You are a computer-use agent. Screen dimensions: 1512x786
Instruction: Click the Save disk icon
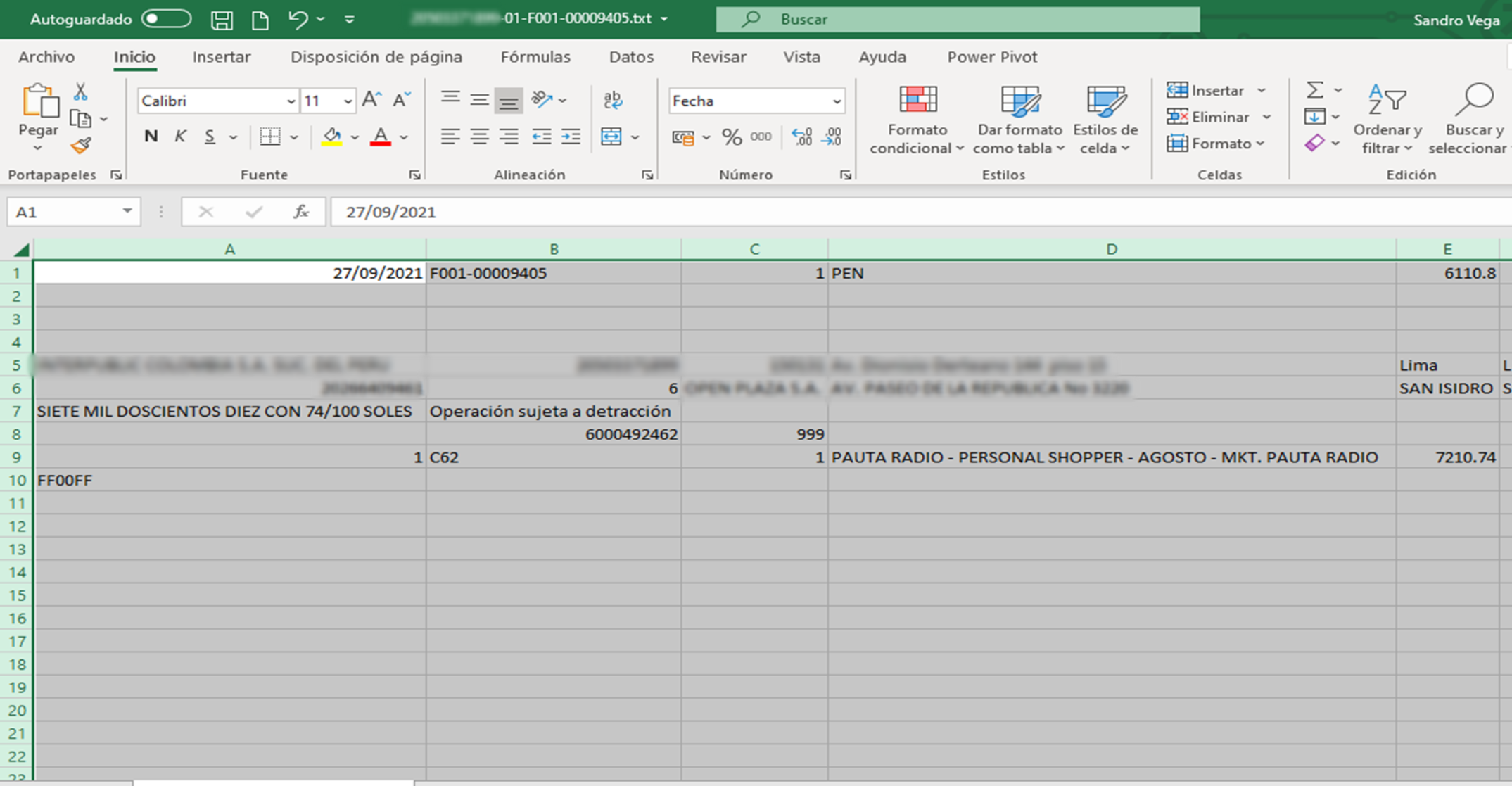click(222, 20)
